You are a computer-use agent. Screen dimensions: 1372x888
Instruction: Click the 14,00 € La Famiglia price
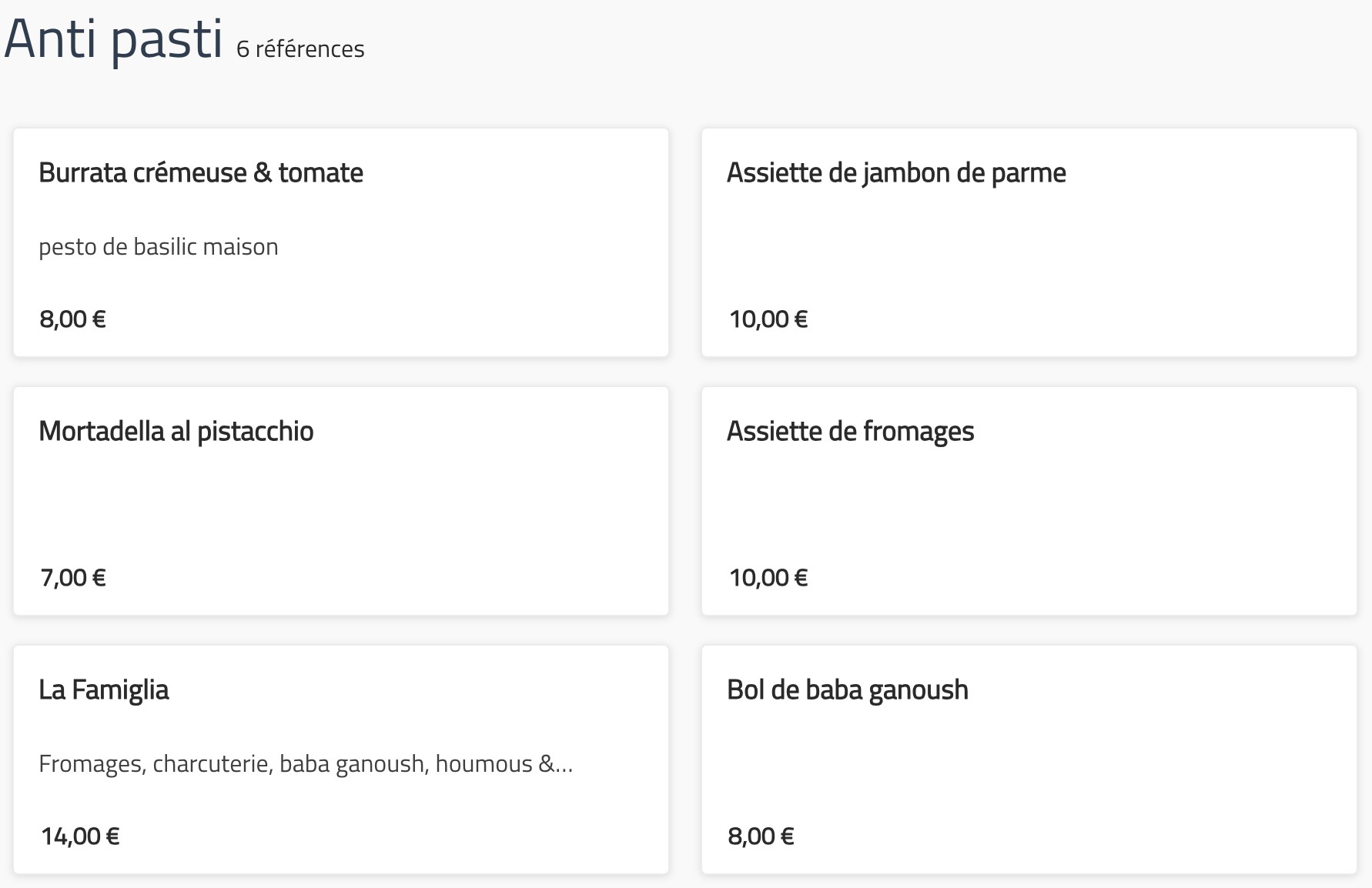[x=80, y=836]
